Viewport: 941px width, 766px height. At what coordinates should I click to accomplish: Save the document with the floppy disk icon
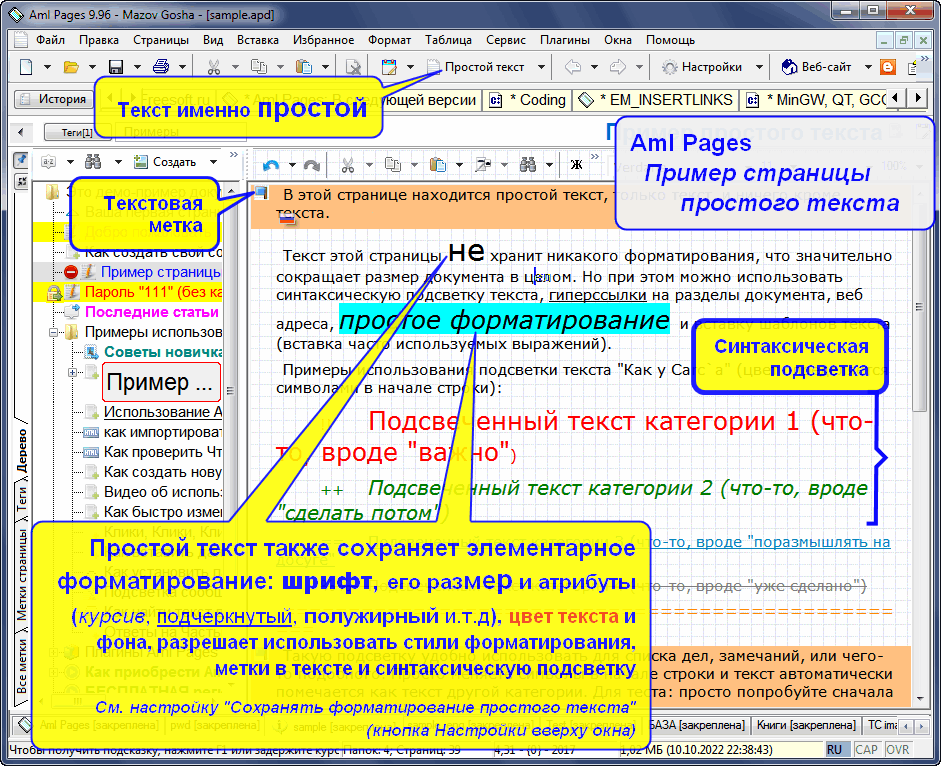click(x=116, y=67)
